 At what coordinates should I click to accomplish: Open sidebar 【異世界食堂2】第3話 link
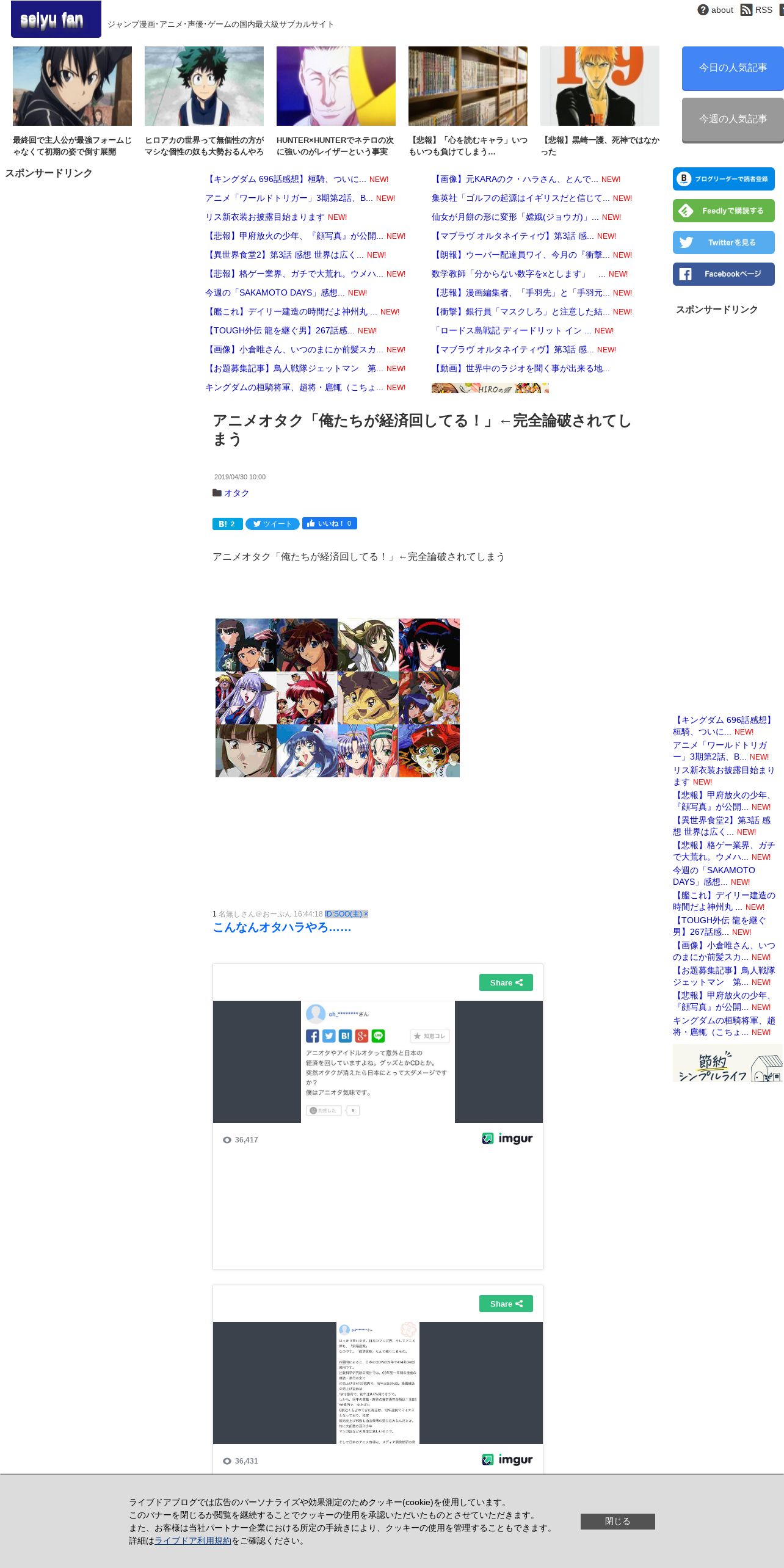point(722,826)
